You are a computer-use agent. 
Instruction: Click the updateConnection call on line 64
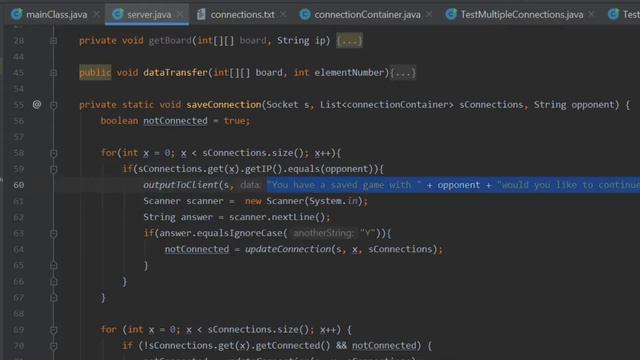288,249
